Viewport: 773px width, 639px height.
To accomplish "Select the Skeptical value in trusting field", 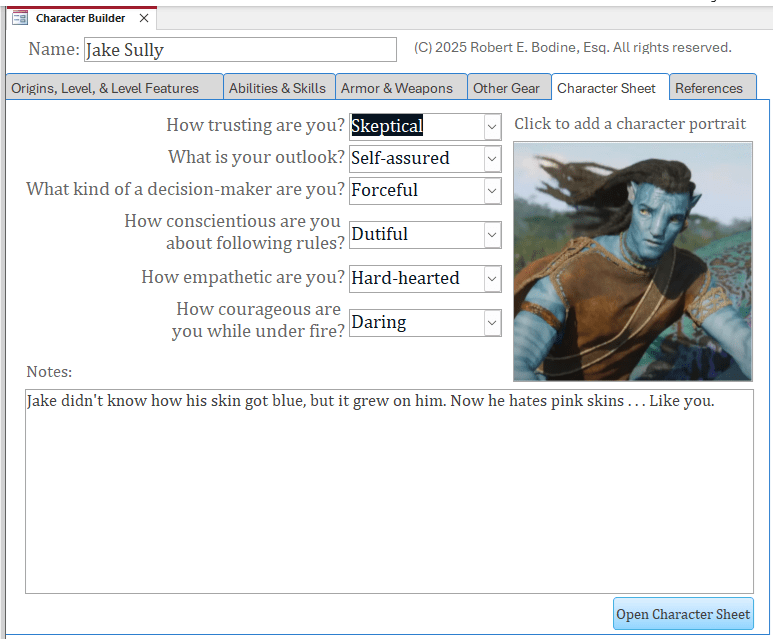I will pyautogui.click(x=388, y=127).
